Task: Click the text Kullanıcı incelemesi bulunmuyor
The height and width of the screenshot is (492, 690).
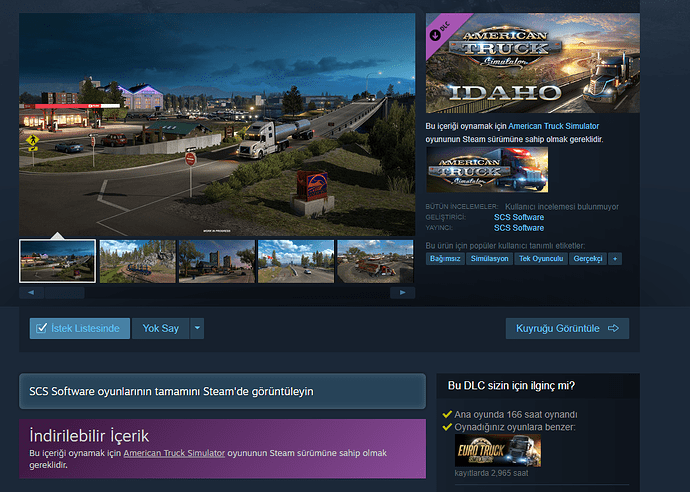Action: click(562, 207)
